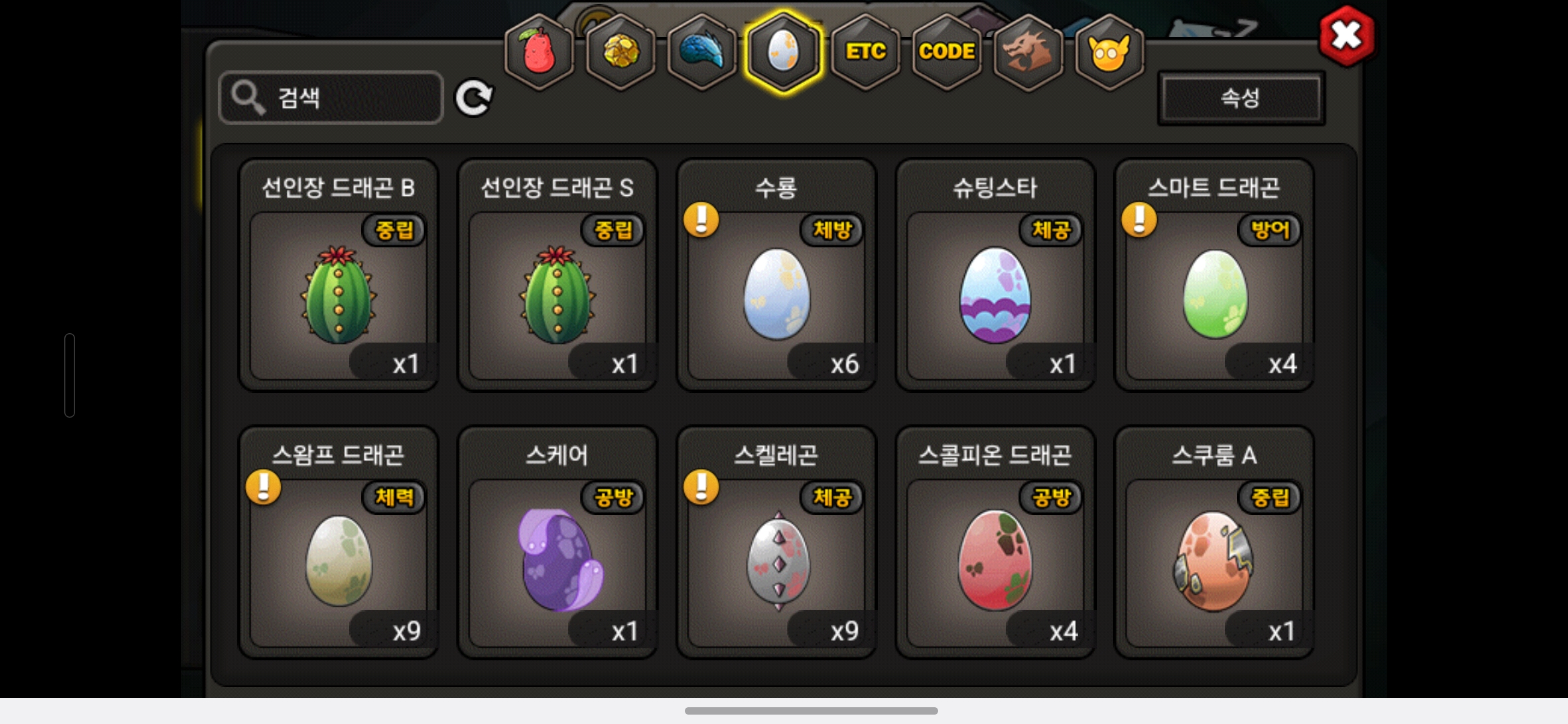The height and width of the screenshot is (724, 1568).
Task: Open the CODE tab
Action: pyautogui.click(x=947, y=52)
